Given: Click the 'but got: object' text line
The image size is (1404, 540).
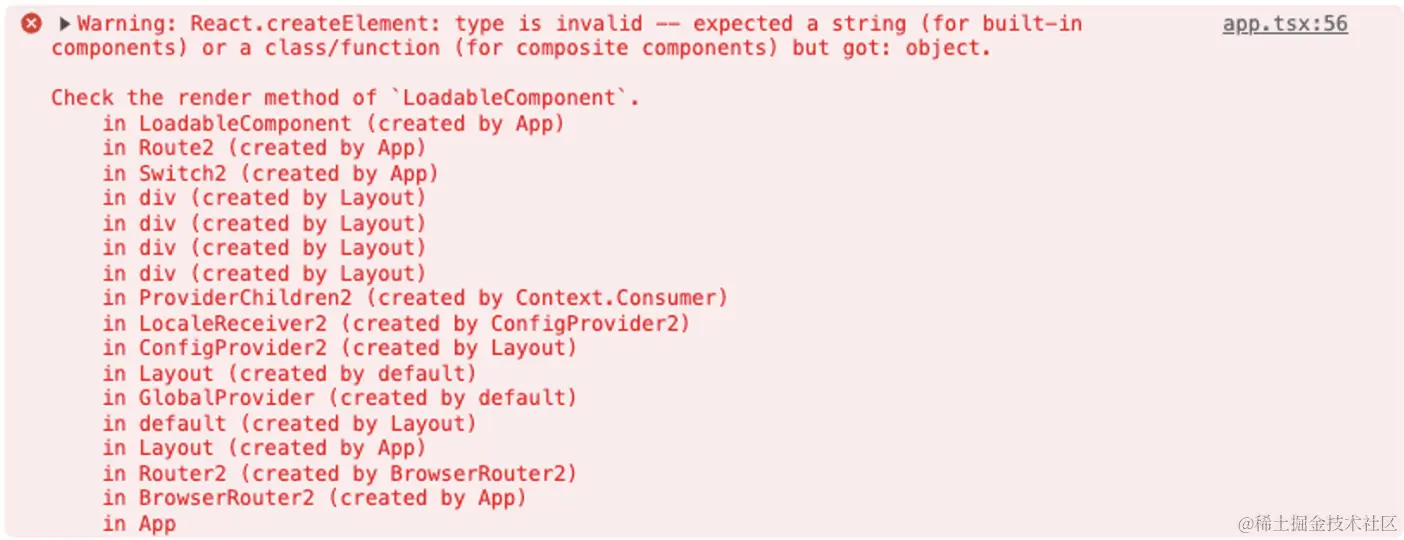Looking at the screenshot, I should (521, 49).
